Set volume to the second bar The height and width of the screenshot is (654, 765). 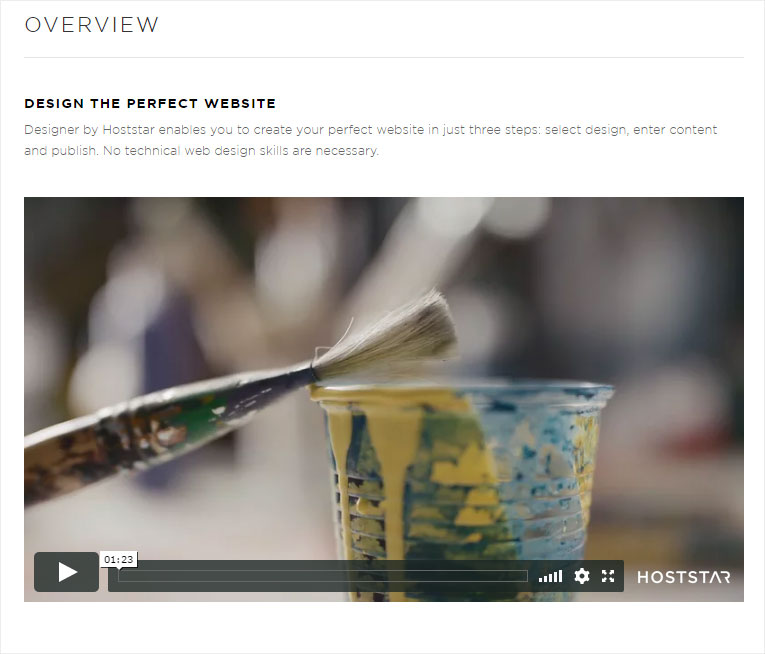545,579
